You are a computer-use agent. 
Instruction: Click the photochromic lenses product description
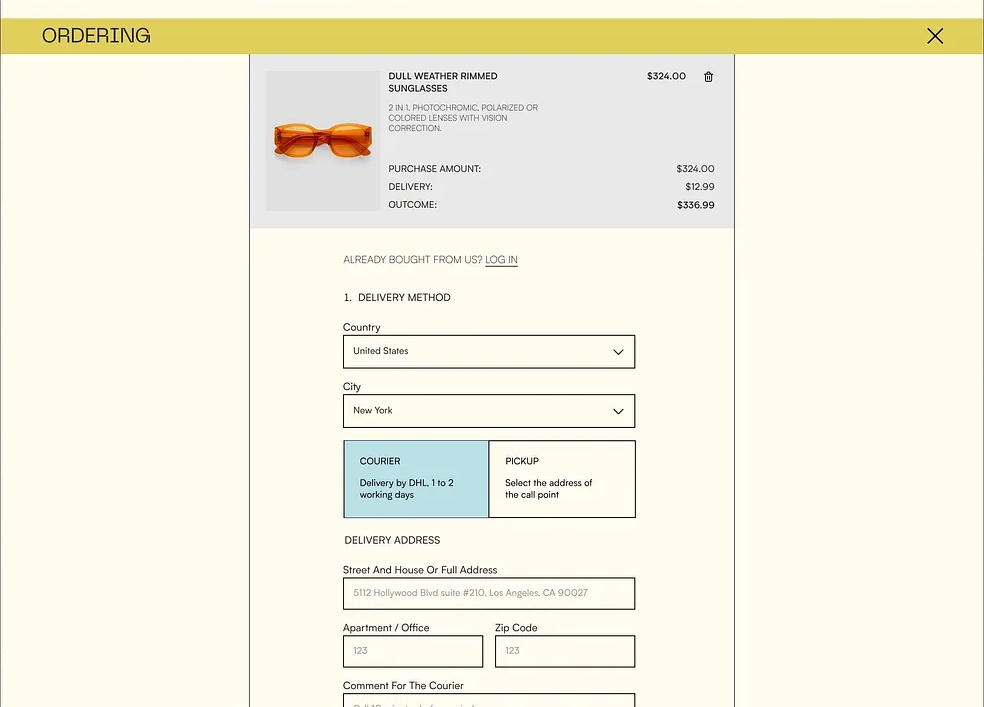462,118
